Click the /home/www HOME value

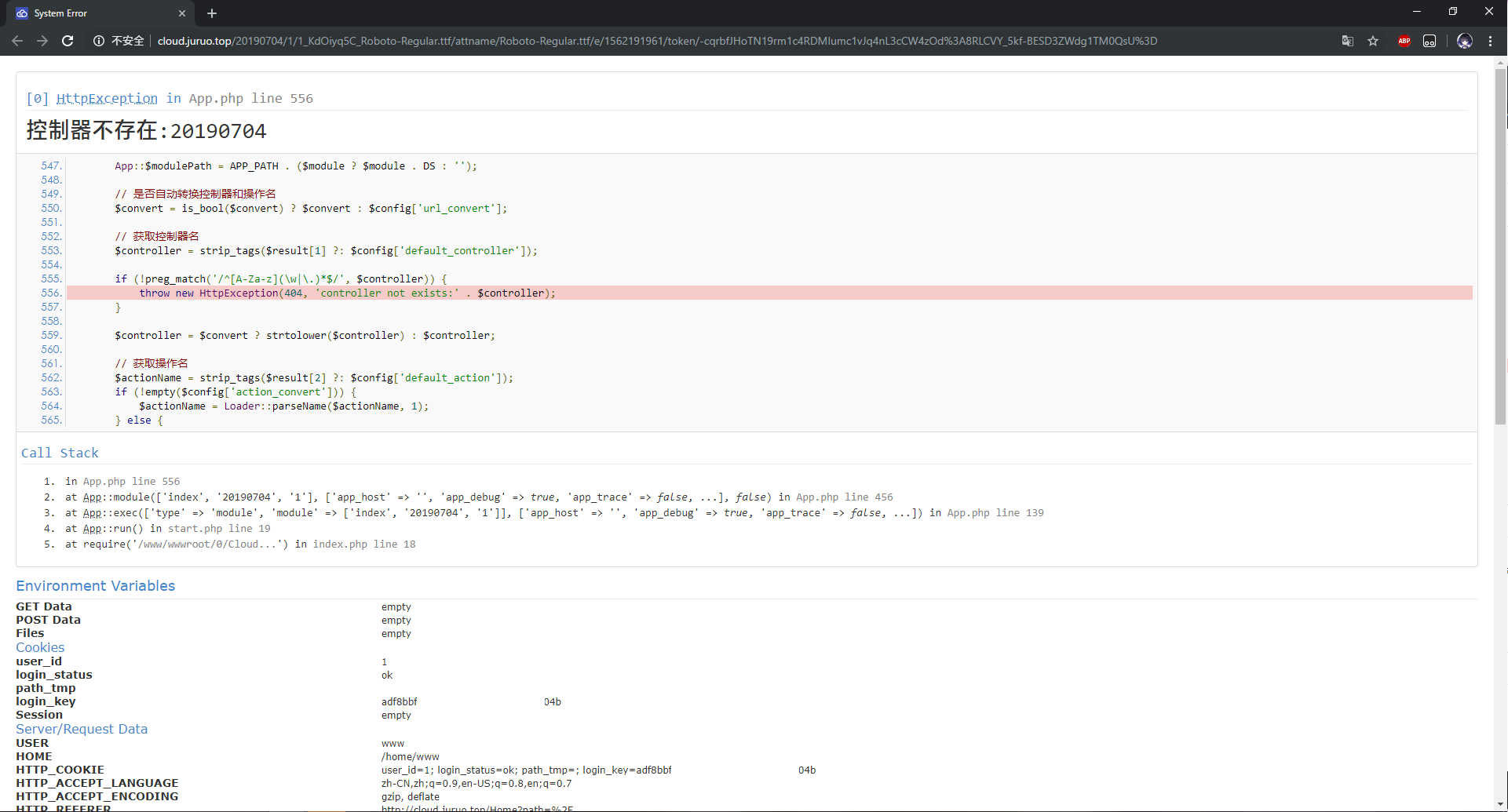coord(411,756)
